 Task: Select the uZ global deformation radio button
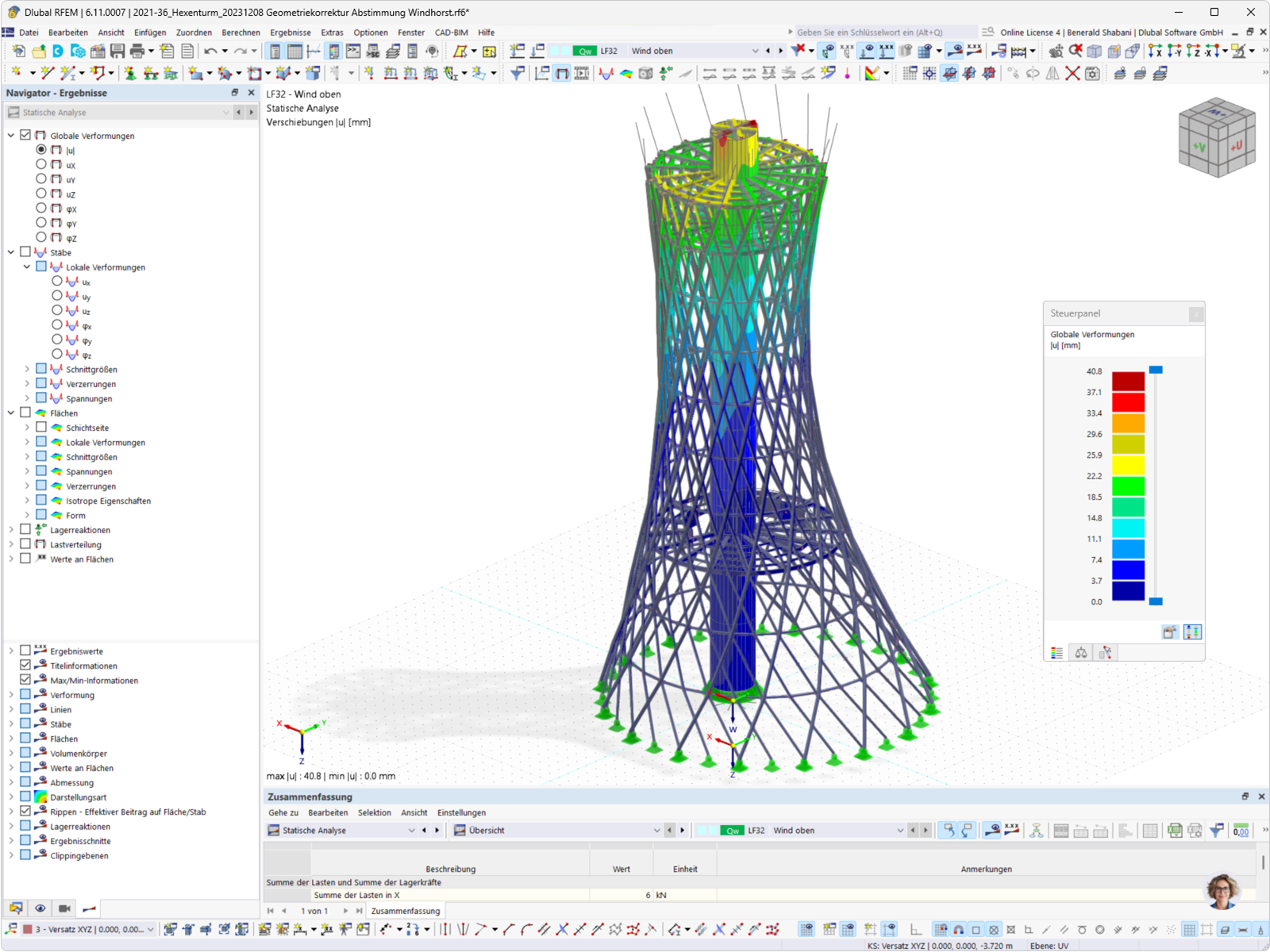[41, 194]
